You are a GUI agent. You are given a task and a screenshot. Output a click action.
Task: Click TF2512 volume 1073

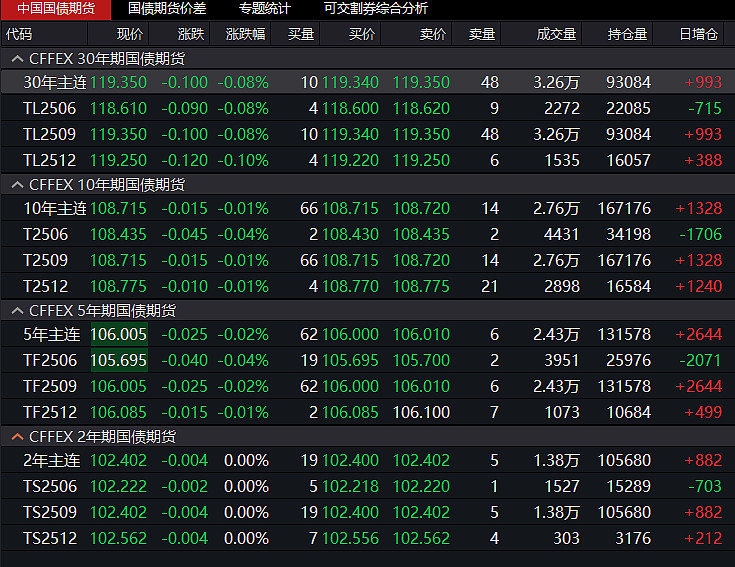(x=562, y=412)
